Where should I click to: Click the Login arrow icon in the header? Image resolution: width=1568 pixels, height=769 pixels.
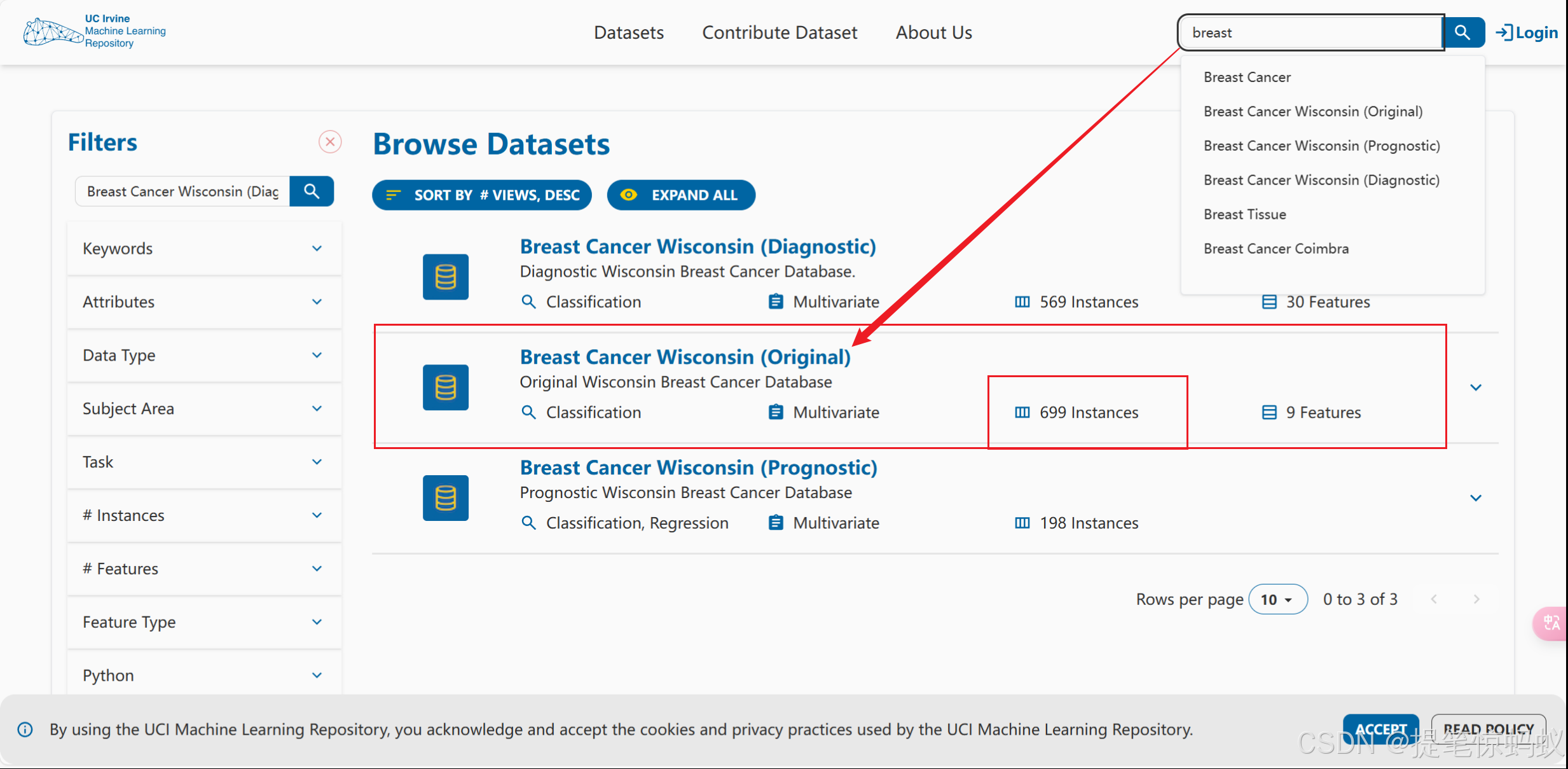tap(1504, 32)
